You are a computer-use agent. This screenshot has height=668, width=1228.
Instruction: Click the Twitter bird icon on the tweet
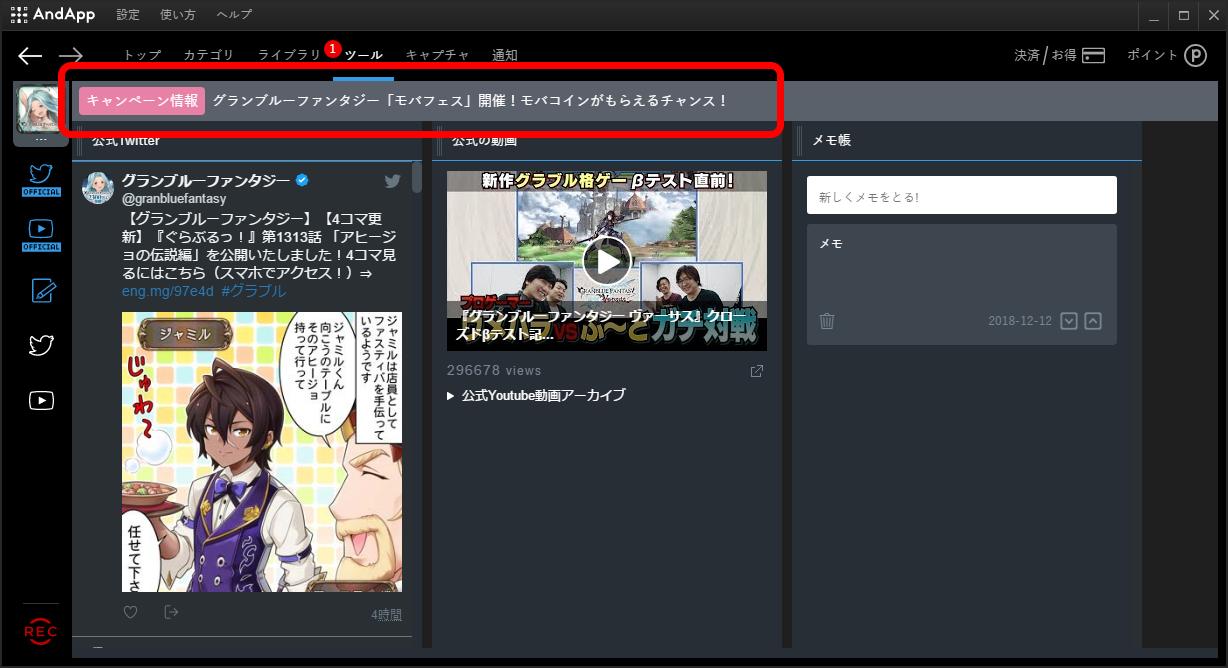pyautogui.click(x=392, y=181)
